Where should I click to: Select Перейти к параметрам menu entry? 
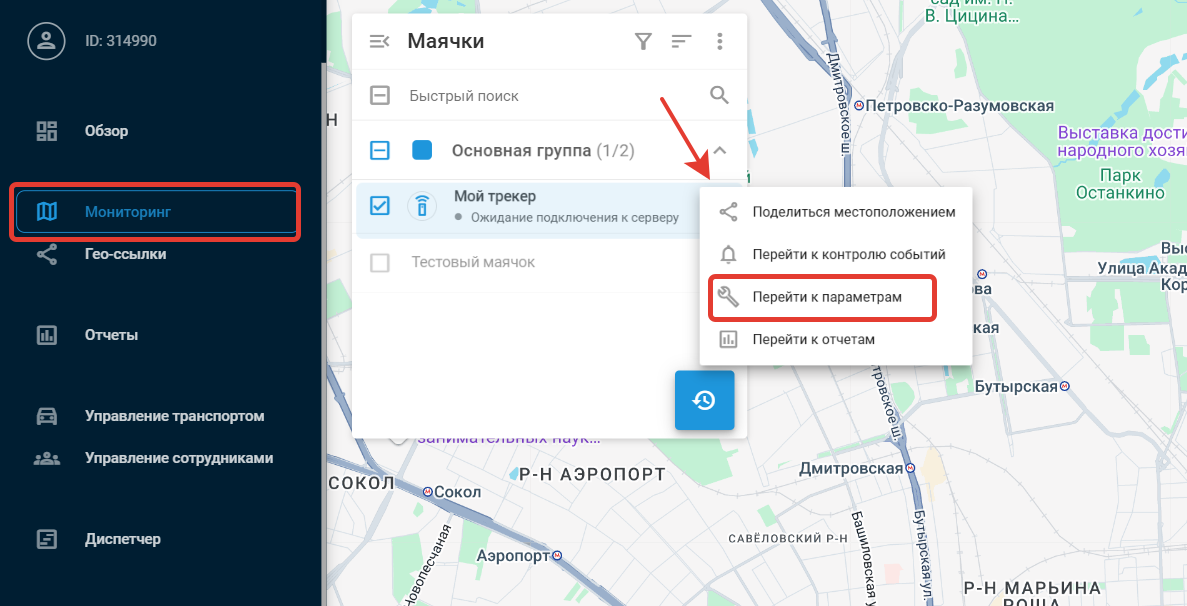(x=826, y=298)
